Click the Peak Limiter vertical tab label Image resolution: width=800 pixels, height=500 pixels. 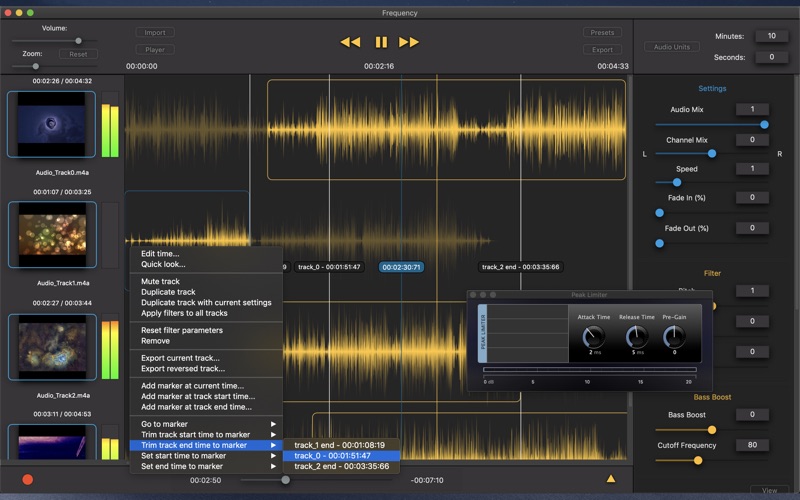coord(483,333)
